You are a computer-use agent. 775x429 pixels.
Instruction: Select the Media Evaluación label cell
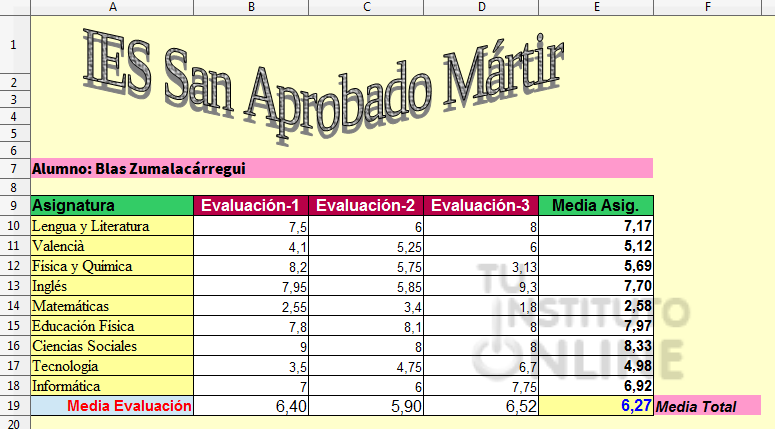[112, 405]
